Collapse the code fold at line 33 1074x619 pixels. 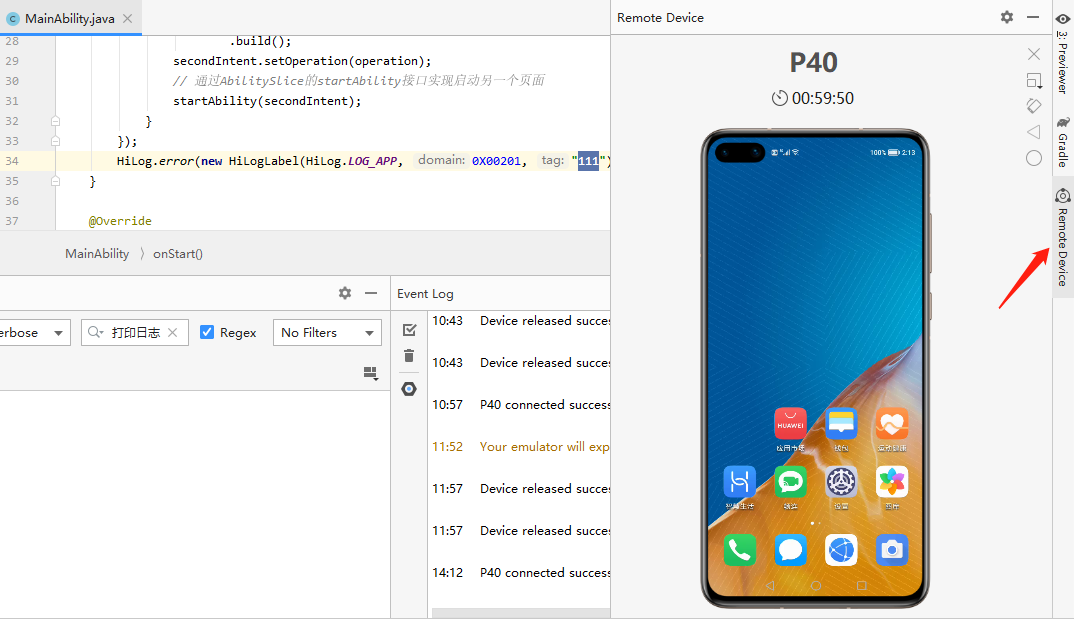[55, 141]
